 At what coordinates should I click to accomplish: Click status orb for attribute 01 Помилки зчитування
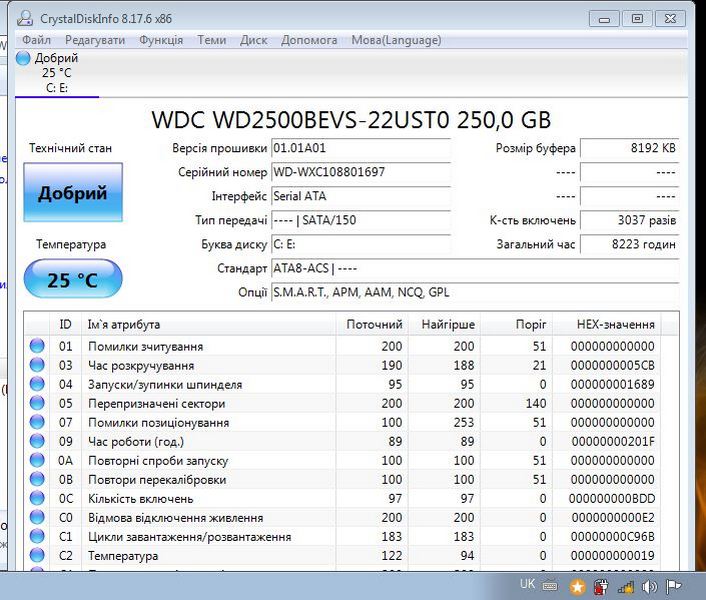[37, 346]
